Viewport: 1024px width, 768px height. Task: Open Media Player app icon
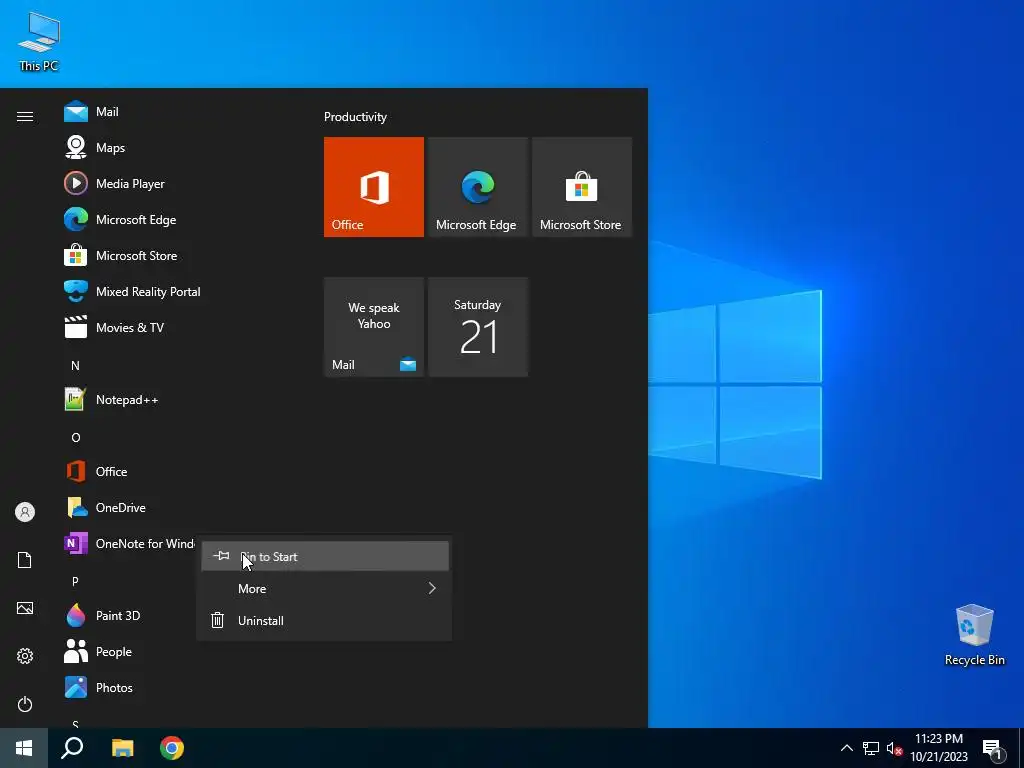coord(76,184)
